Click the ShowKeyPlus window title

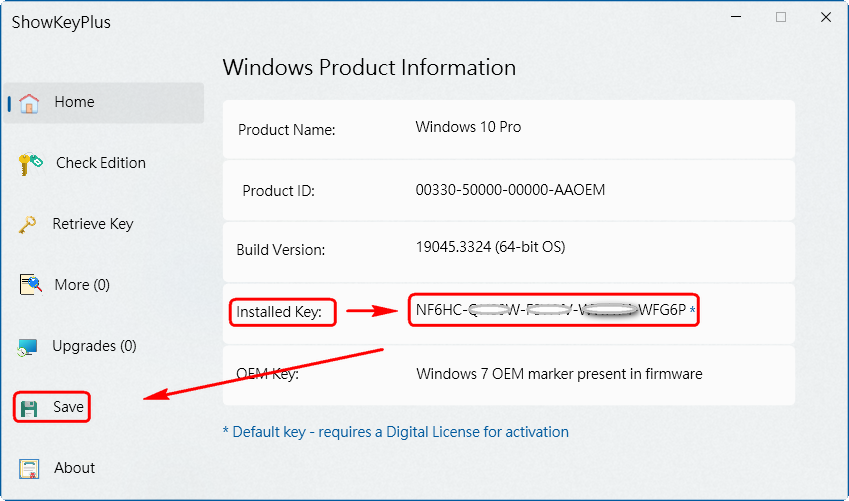(x=61, y=22)
